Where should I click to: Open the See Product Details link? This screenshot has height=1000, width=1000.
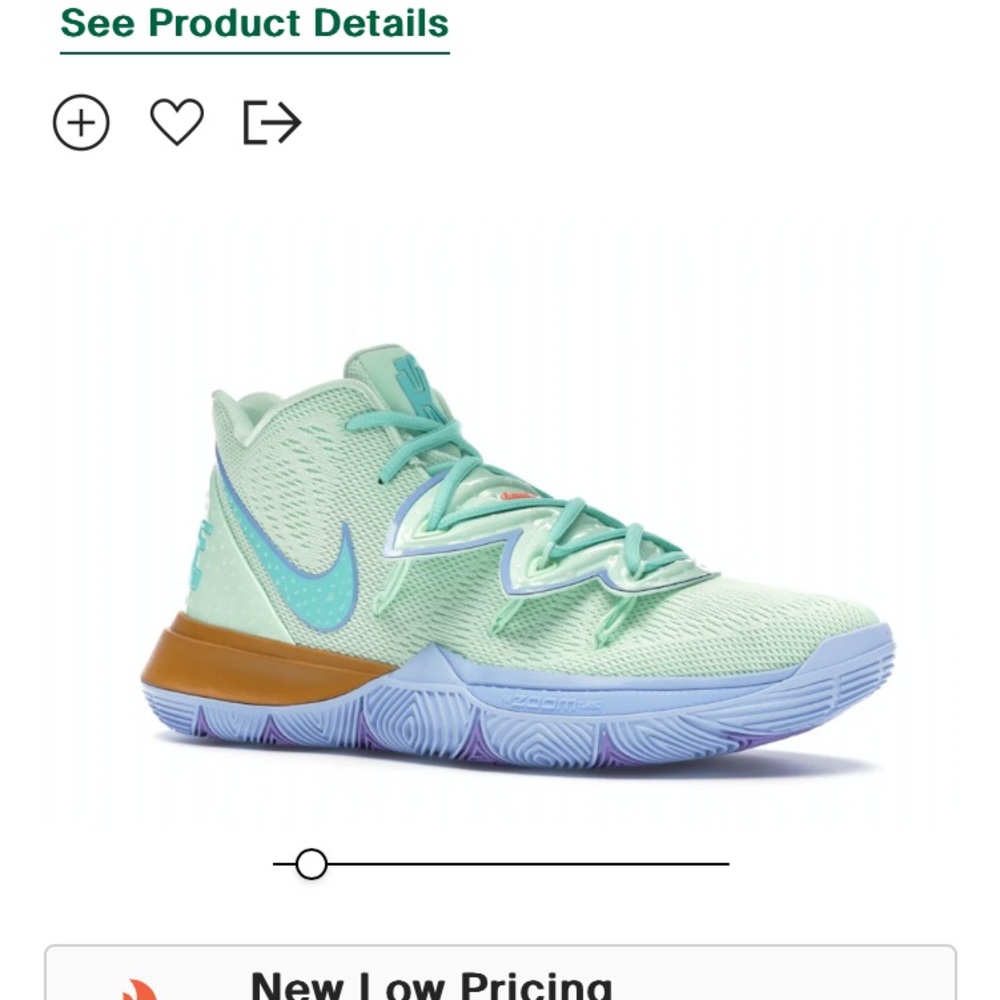click(x=254, y=24)
